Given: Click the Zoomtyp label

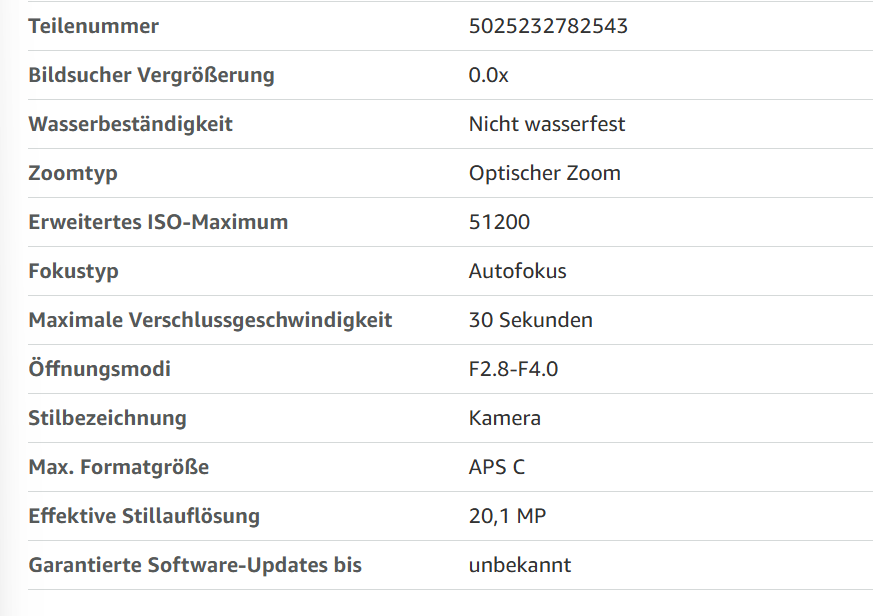Looking at the screenshot, I should [x=73, y=173].
